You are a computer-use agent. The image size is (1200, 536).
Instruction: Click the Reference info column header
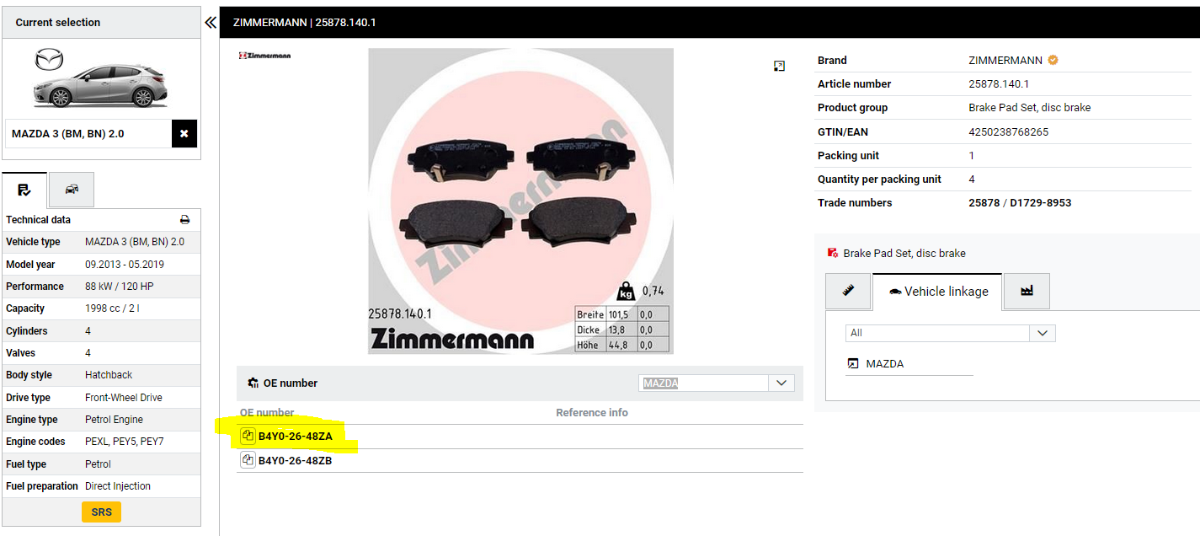592,412
